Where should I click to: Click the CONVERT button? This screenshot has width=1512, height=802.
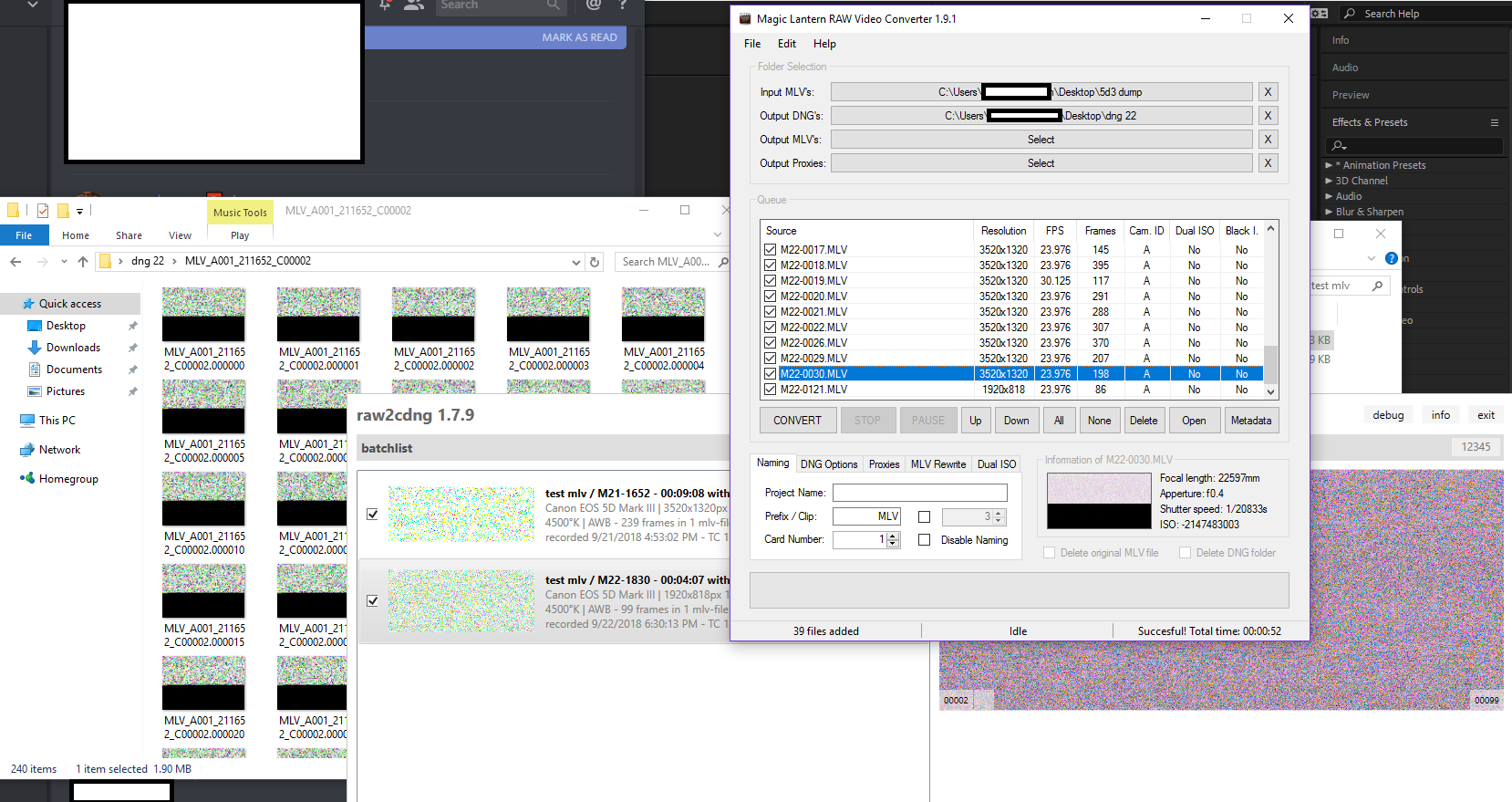[798, 421]
